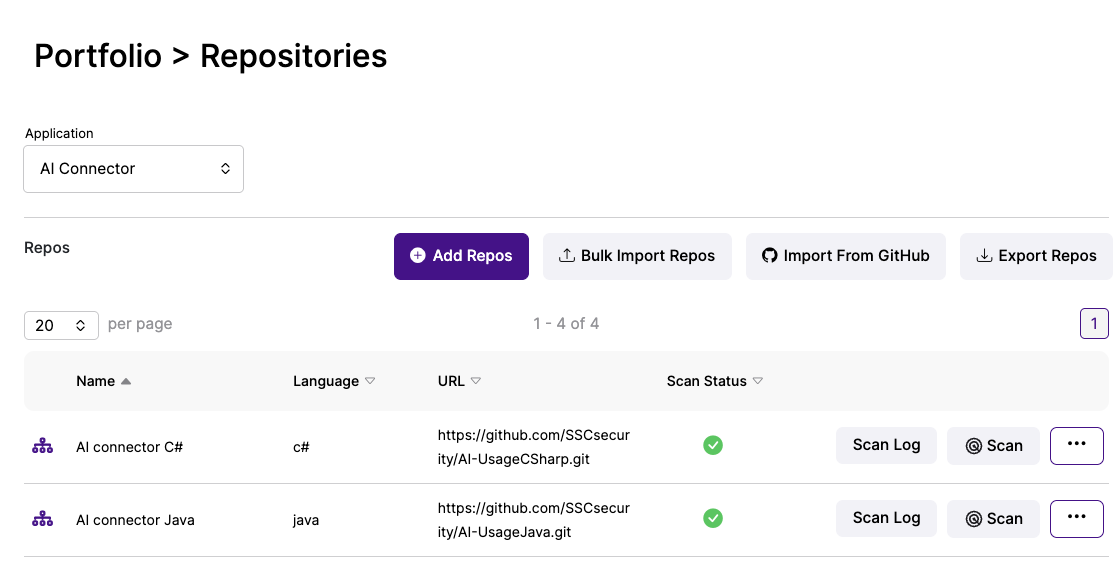Click the AI-UsageCSharp.git URL text
Screen dimensions: 1120x563
click(x=534, y=447)
